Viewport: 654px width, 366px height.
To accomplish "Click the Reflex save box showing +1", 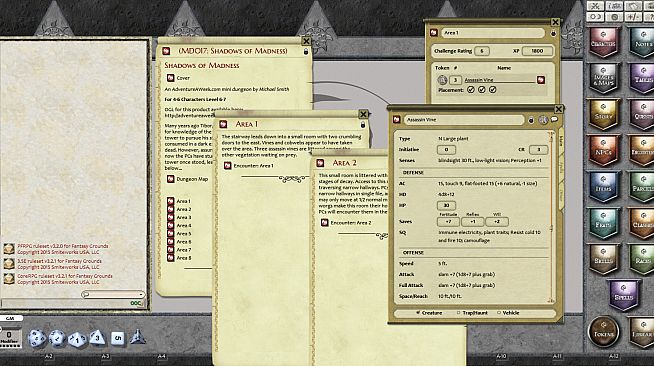I will [x=473, y=222].
